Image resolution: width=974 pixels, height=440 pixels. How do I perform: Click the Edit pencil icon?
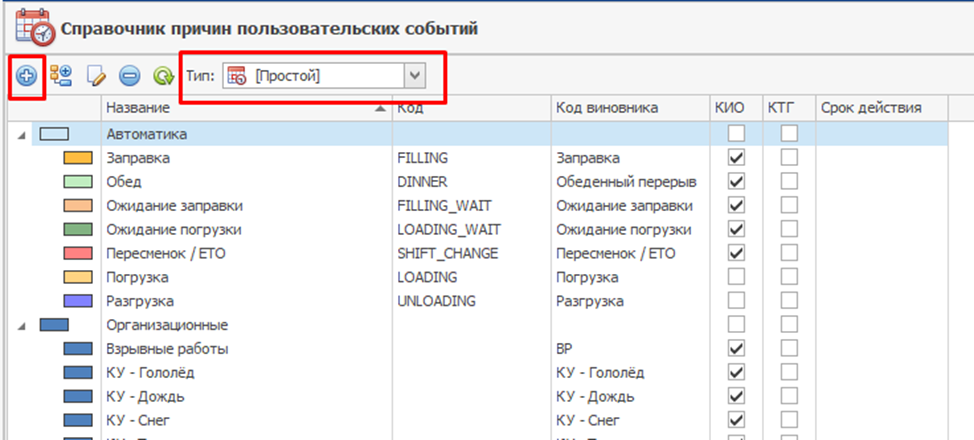coord(95,76)
